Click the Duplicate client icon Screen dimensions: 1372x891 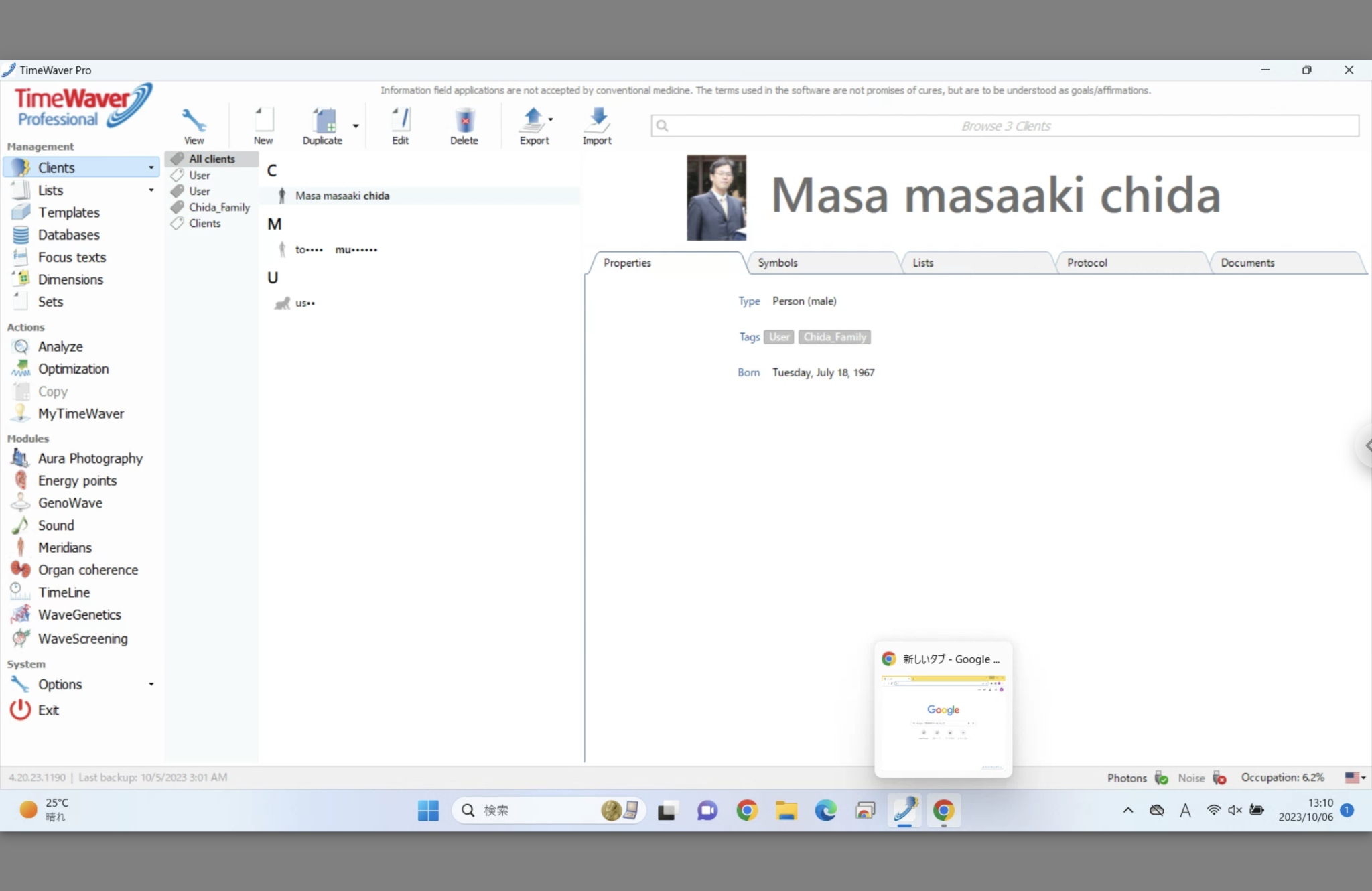click(325, 120)
